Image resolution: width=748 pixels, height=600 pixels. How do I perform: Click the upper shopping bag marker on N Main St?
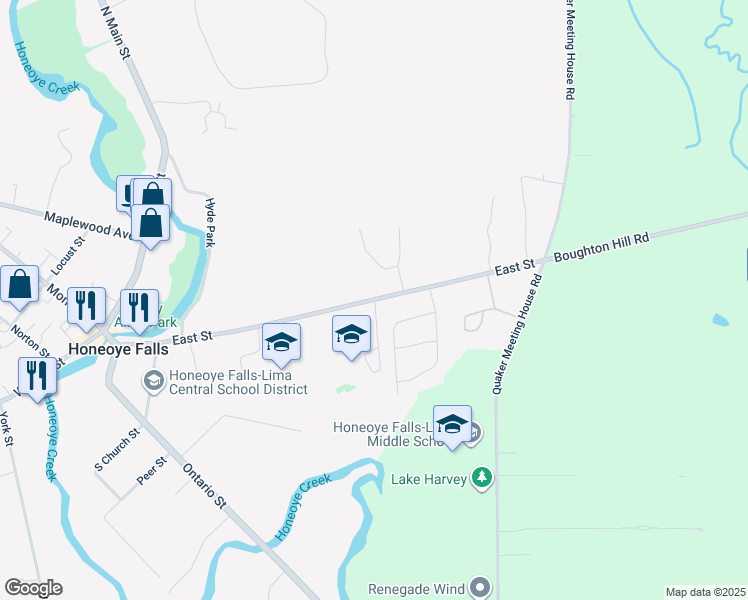(152, 196)
